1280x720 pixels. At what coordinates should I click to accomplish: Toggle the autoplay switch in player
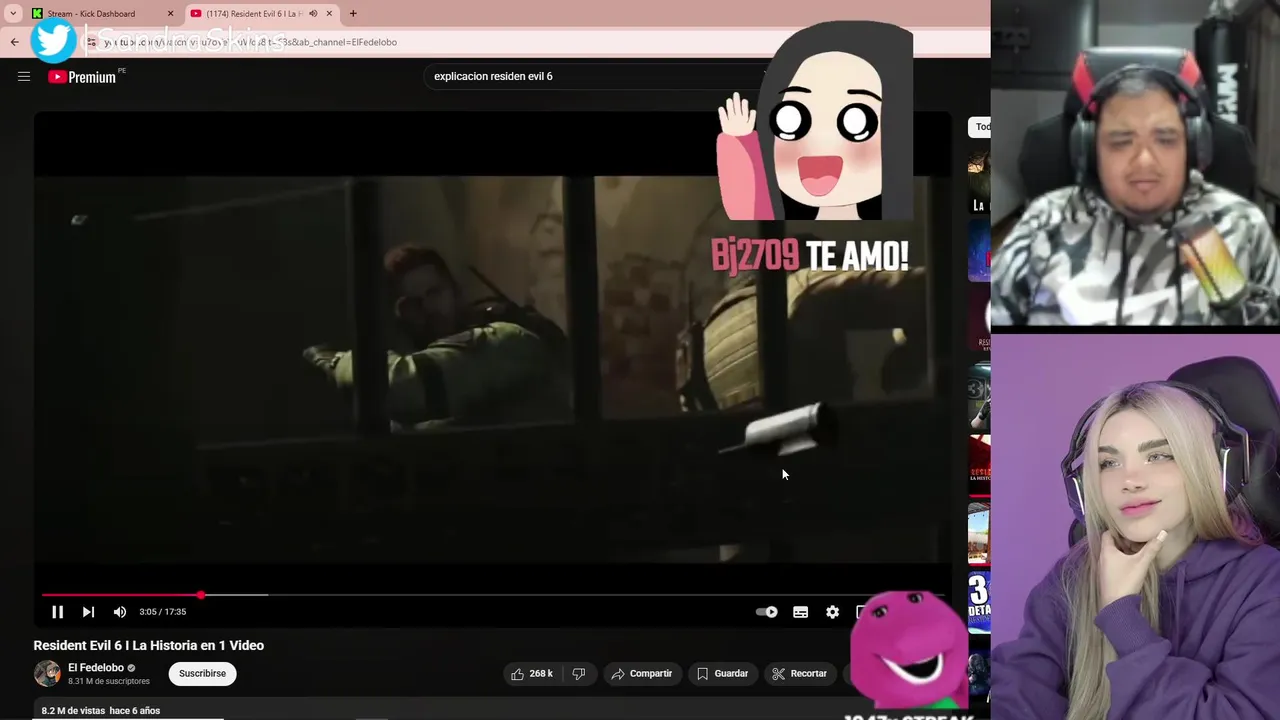(x=766, y=612)
